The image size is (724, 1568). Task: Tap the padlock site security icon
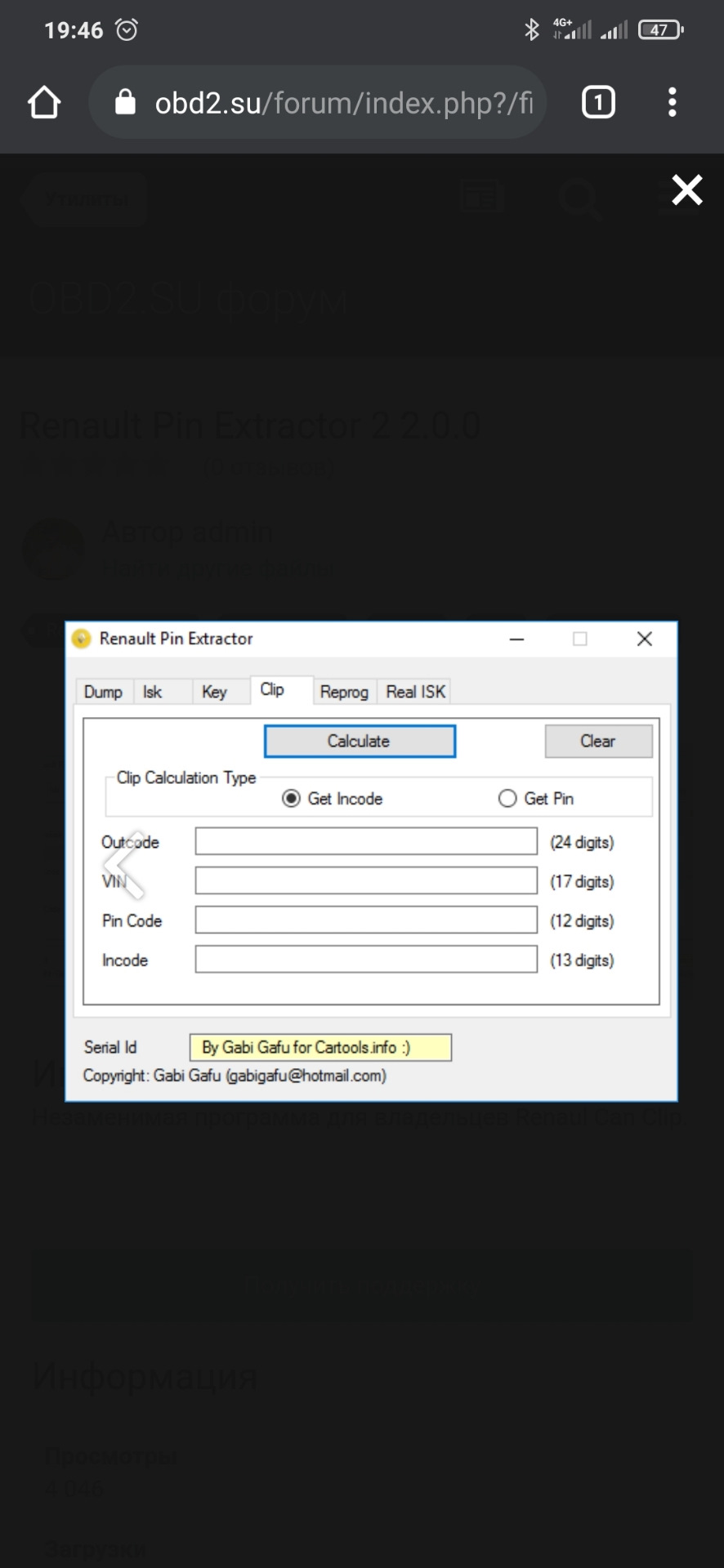click(x=125, y=102)
